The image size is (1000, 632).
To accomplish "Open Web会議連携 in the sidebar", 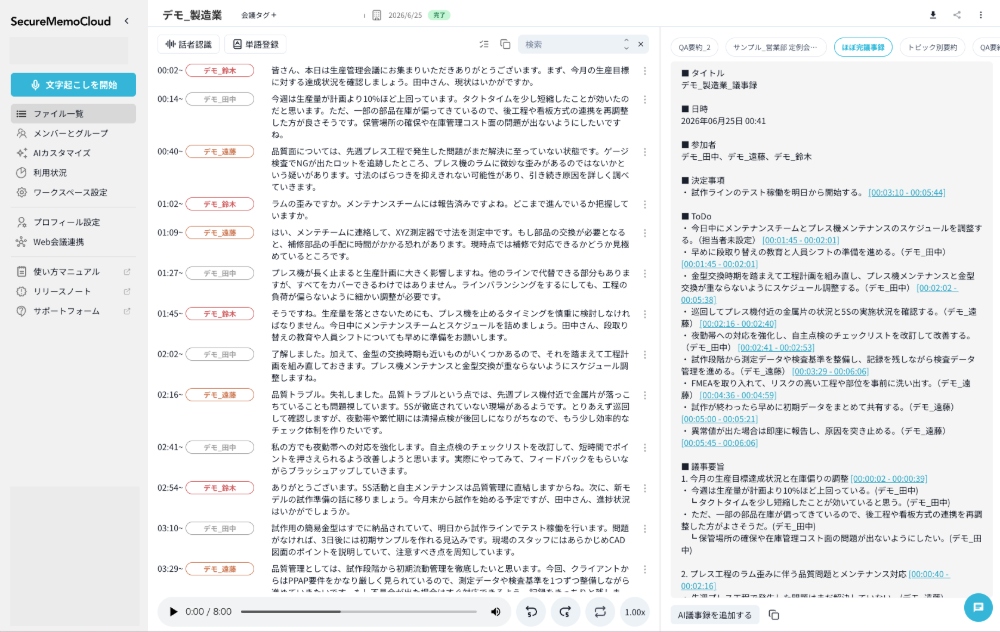I will pyautogui.click(x=73, y=242).
